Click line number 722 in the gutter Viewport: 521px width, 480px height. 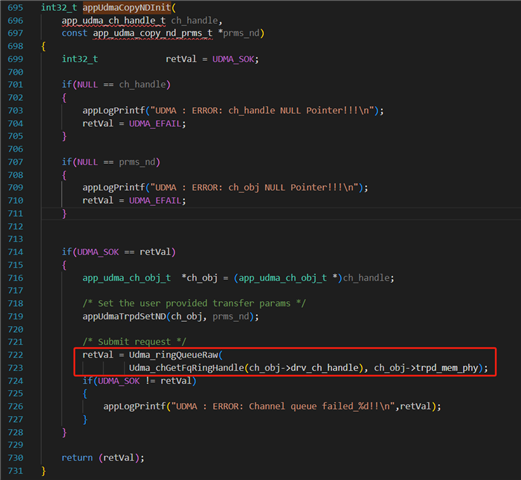(15, 355)
